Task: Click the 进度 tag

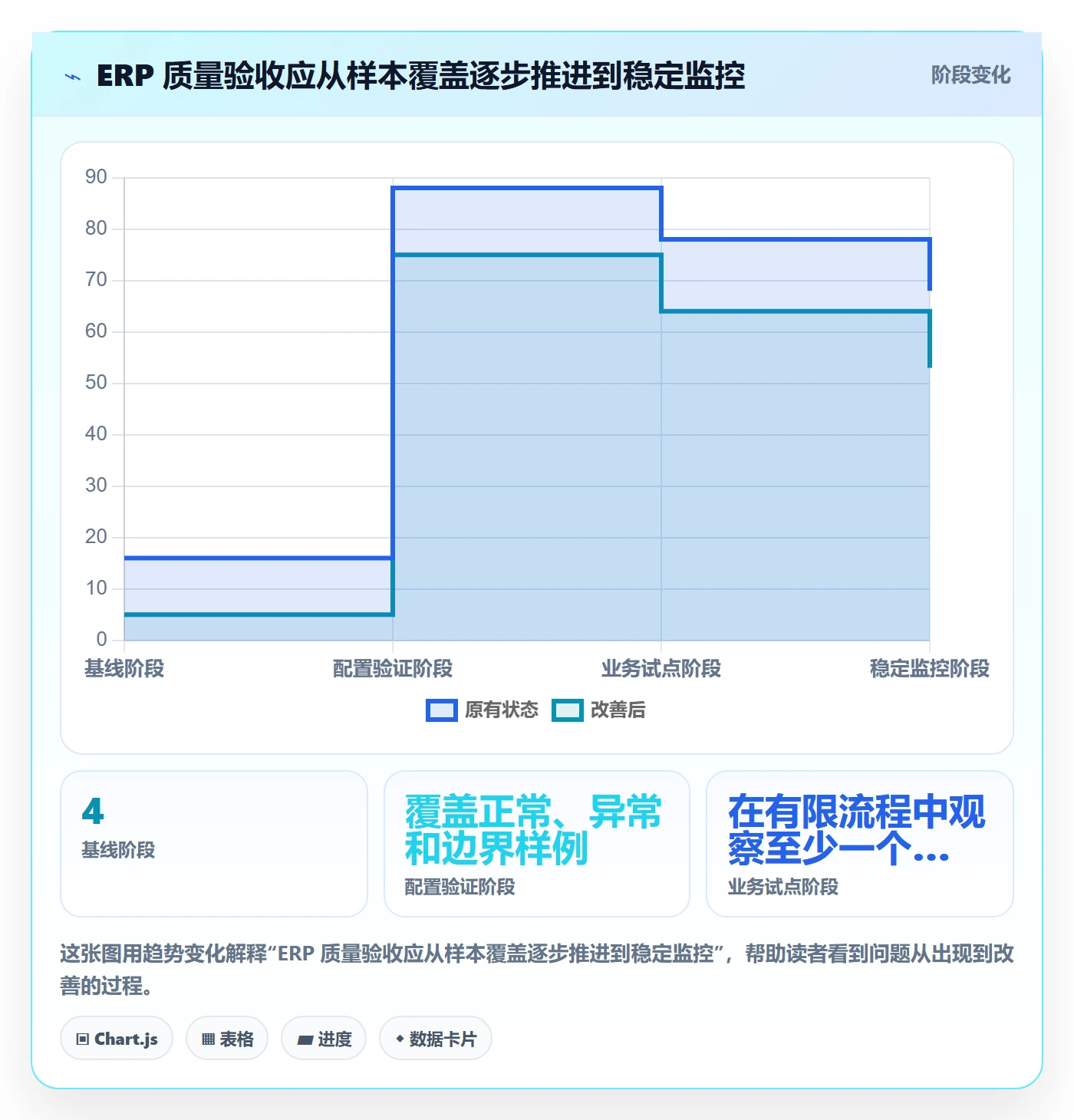Action: click(x=324, y=1039)
